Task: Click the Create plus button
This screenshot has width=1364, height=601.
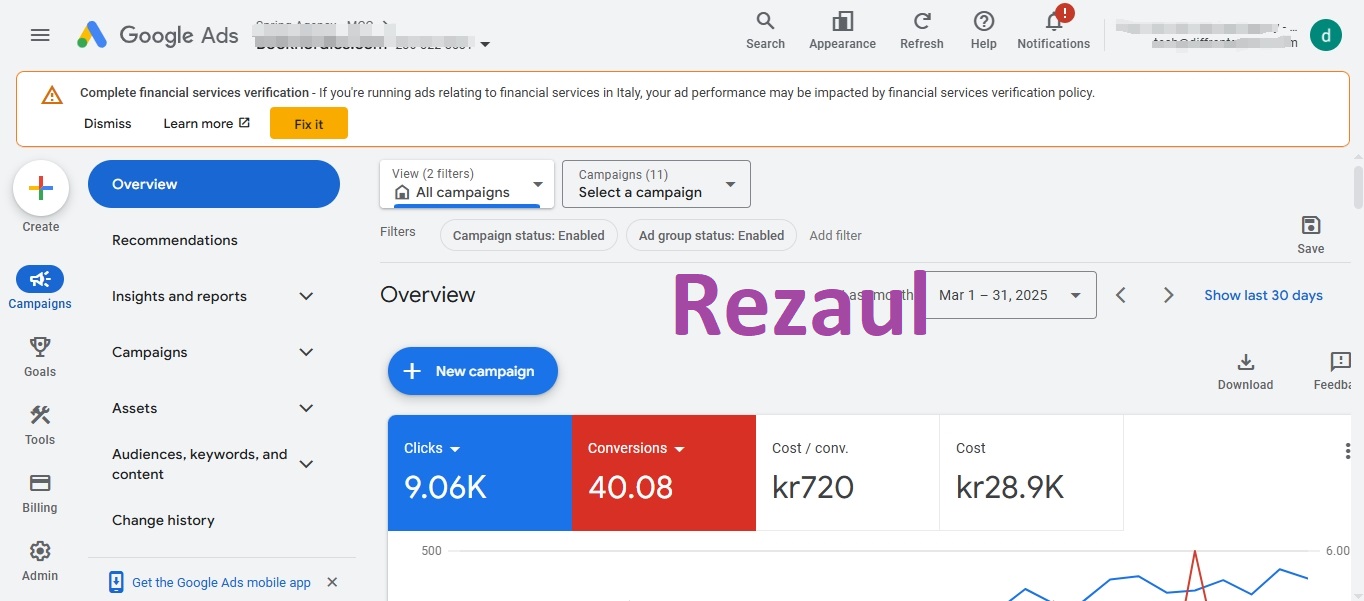Action: point(41,188)
